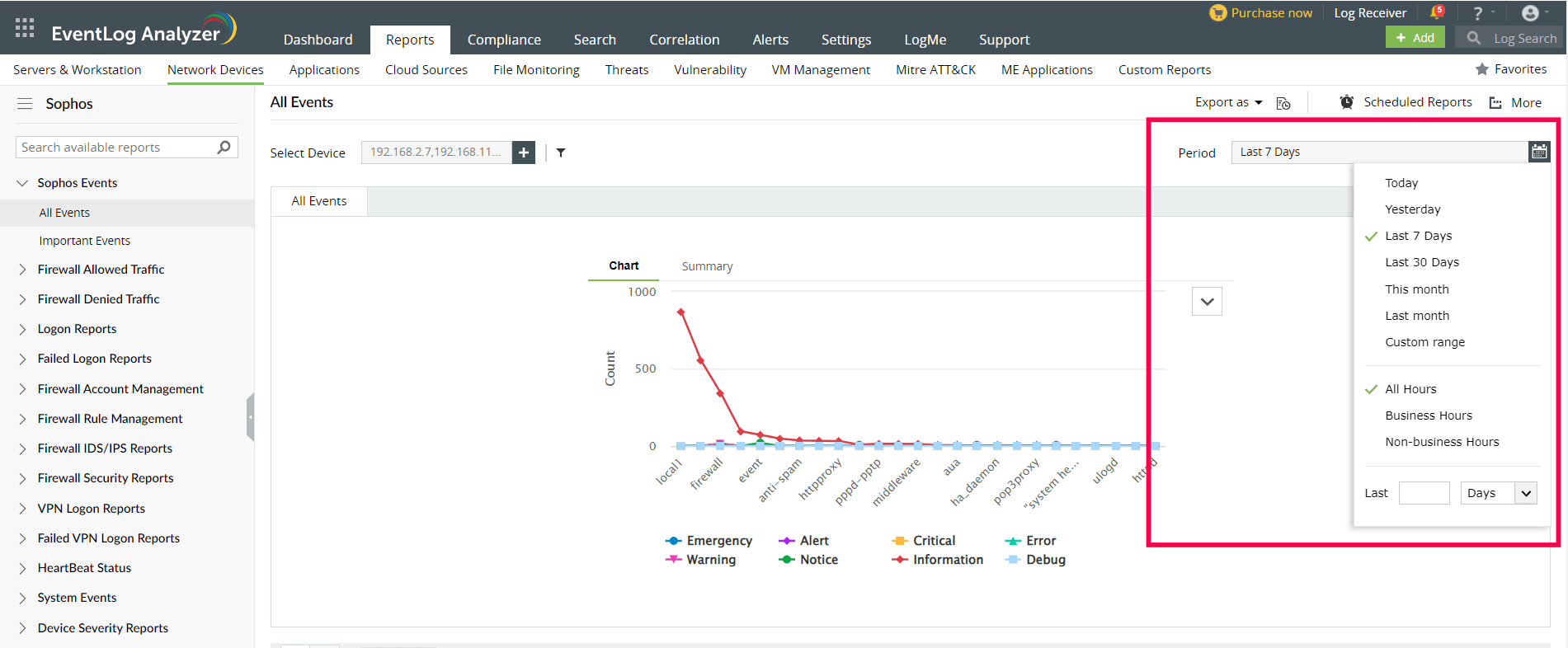Click the search reports magnifier icon

point(224,148)
